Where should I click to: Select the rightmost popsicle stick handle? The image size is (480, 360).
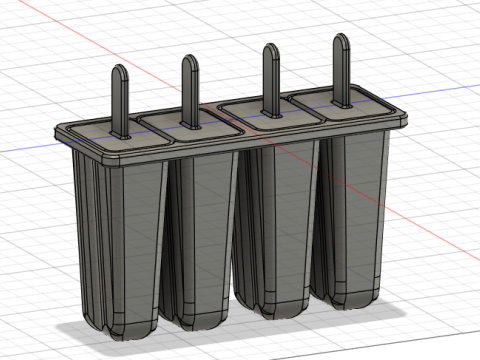point(342,71)
